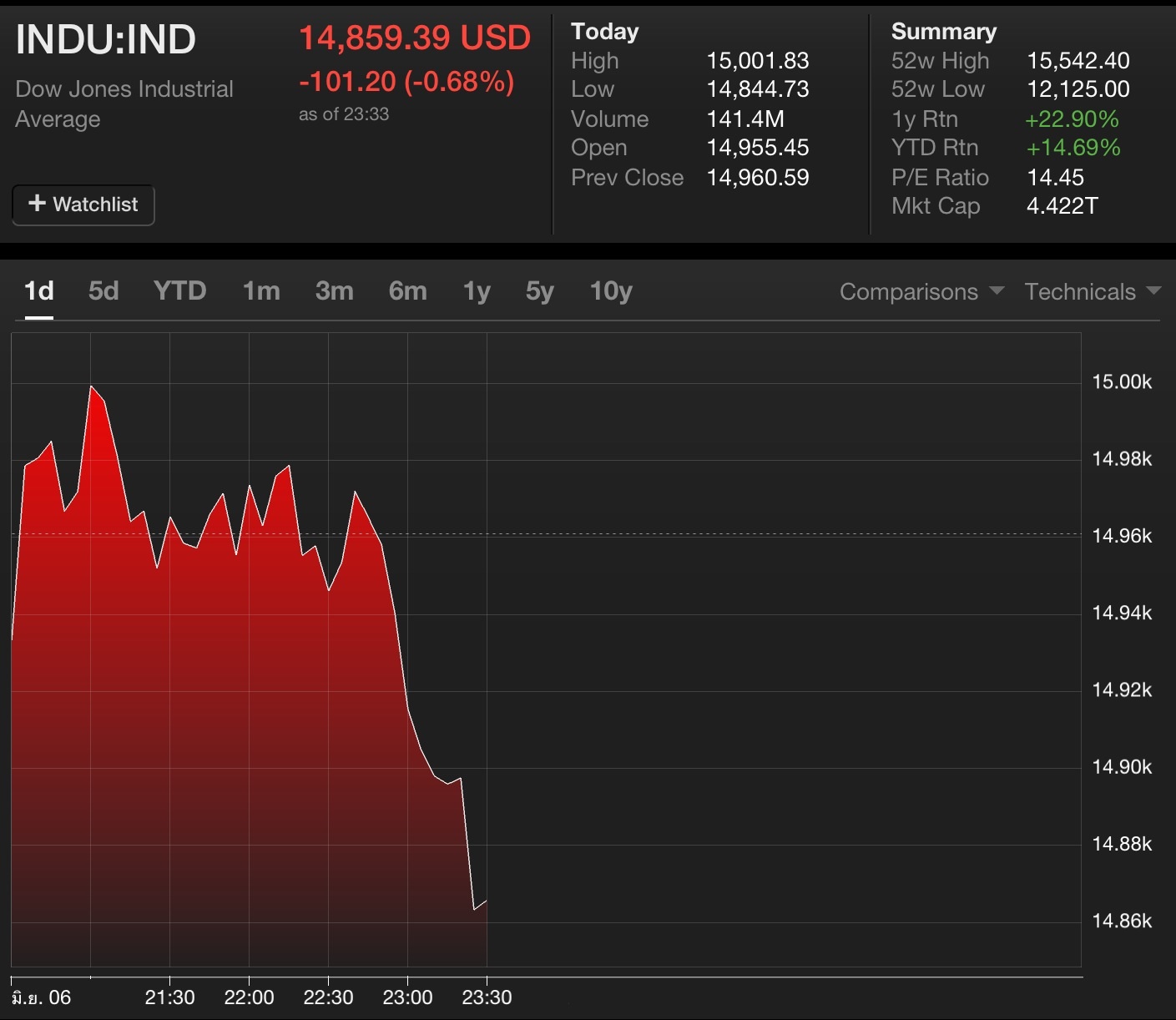
Task: Click the Volume label
Action: coord(610,119)
